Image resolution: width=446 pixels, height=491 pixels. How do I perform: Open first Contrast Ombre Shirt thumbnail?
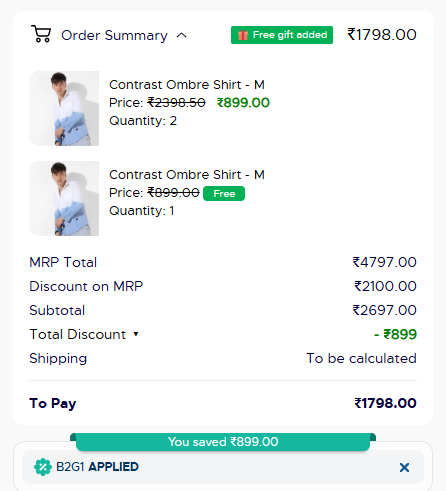(64, 108)
